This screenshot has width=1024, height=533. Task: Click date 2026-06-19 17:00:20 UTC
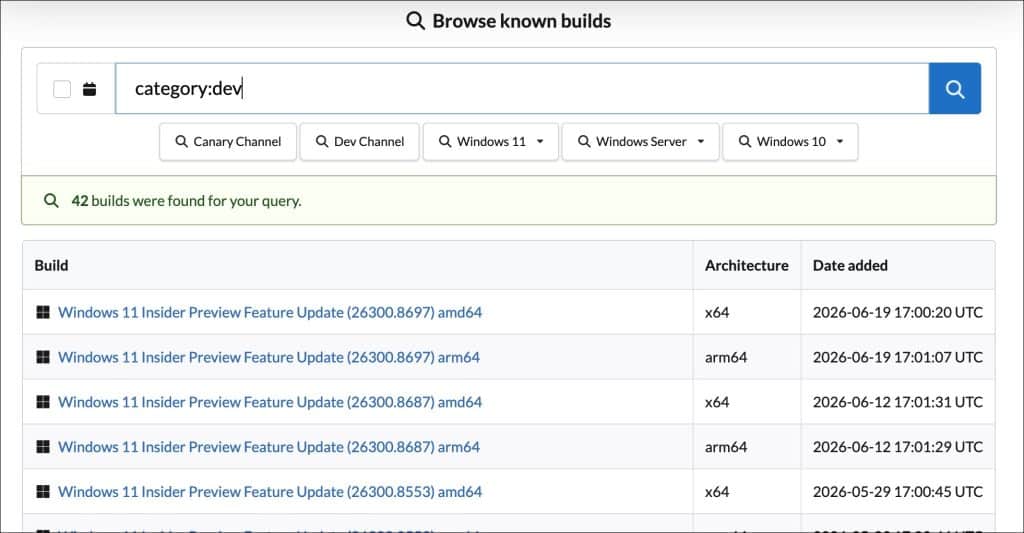pos(897,312)
